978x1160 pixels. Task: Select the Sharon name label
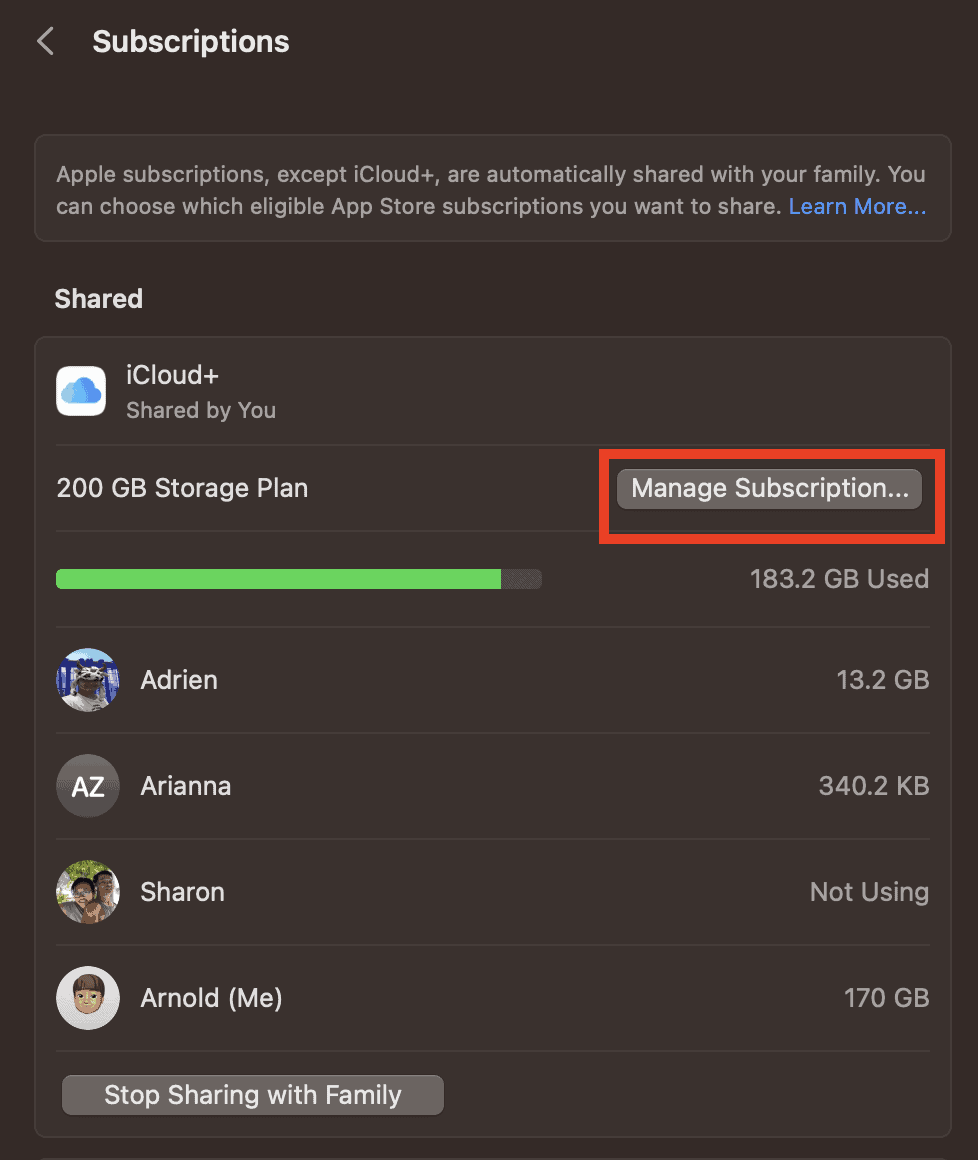[183, 892]
